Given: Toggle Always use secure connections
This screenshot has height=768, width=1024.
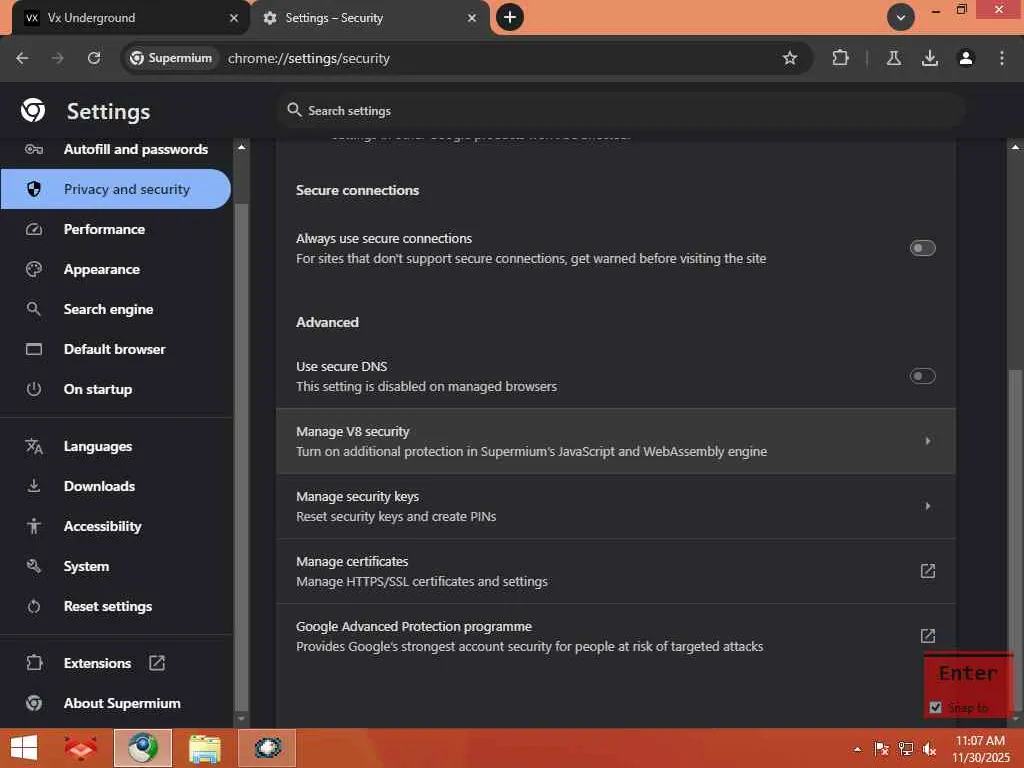Looking at the screenshot, I should [x=922, y=248].
